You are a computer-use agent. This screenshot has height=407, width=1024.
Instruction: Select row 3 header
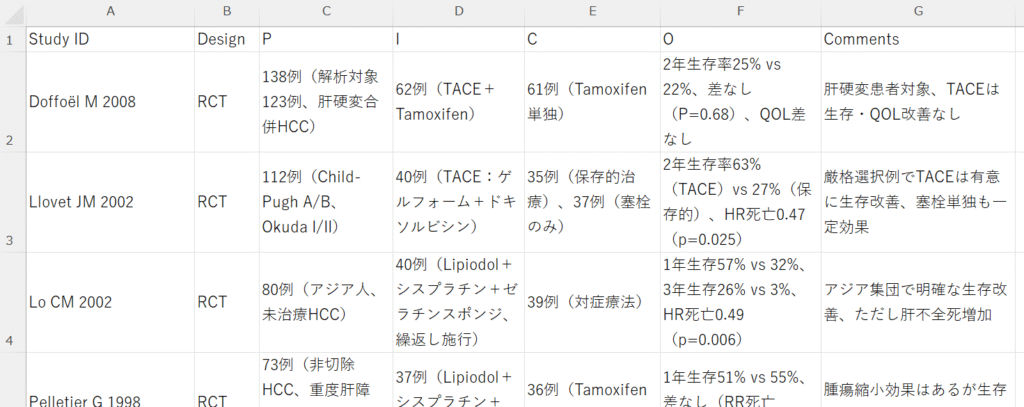click(11, 201)
